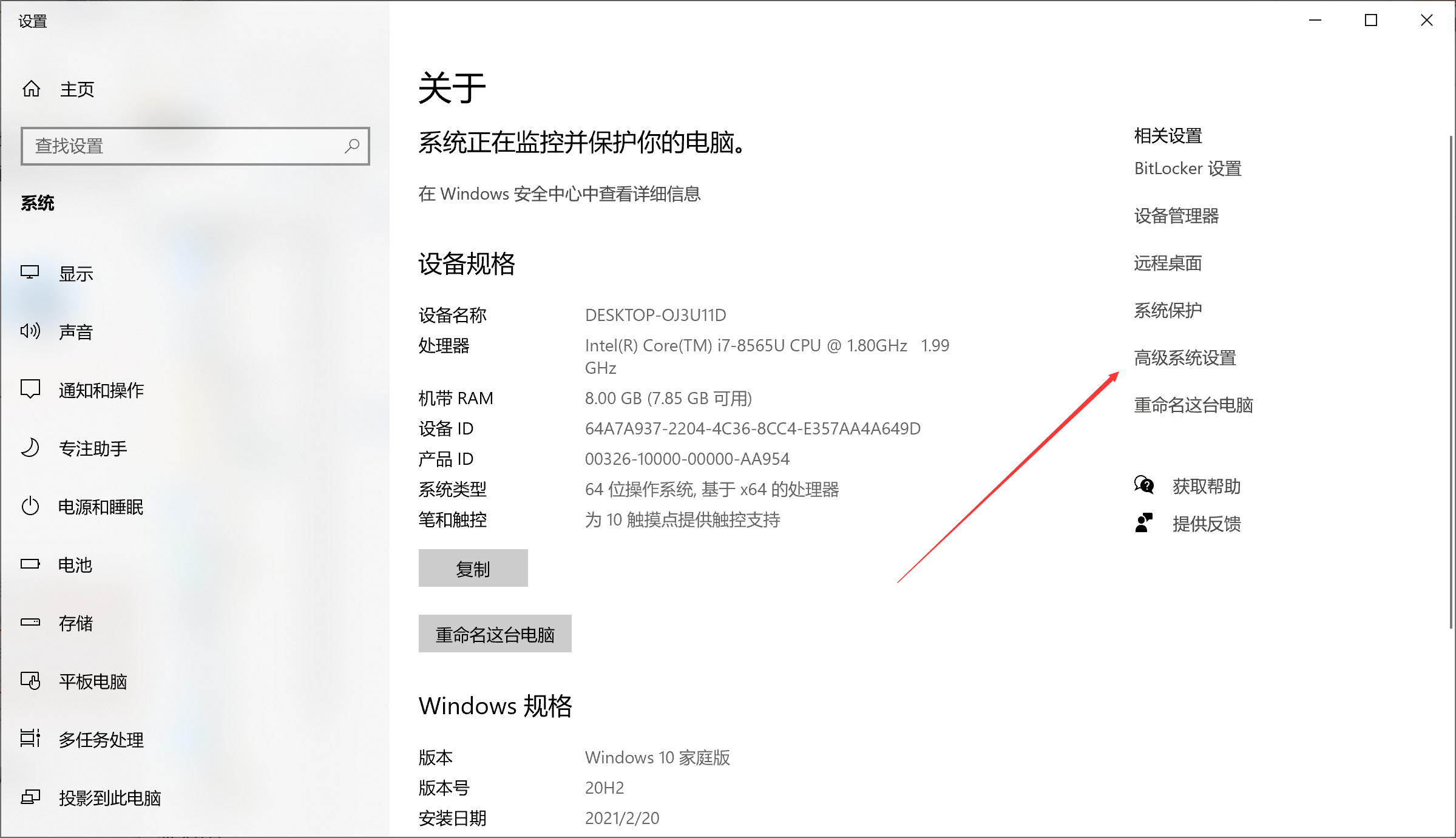Select 投影到此电脑 in the sidebar
The image size is (1456, 838).
coord(109,798)
